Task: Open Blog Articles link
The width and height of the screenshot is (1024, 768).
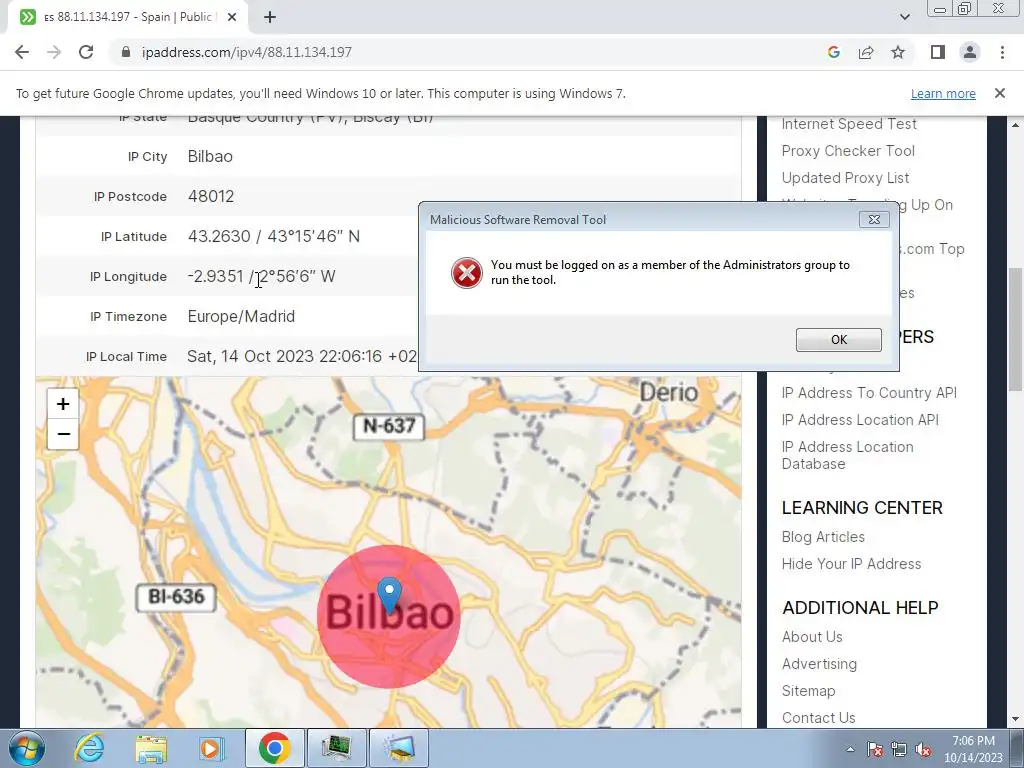Action: point(823,537)
